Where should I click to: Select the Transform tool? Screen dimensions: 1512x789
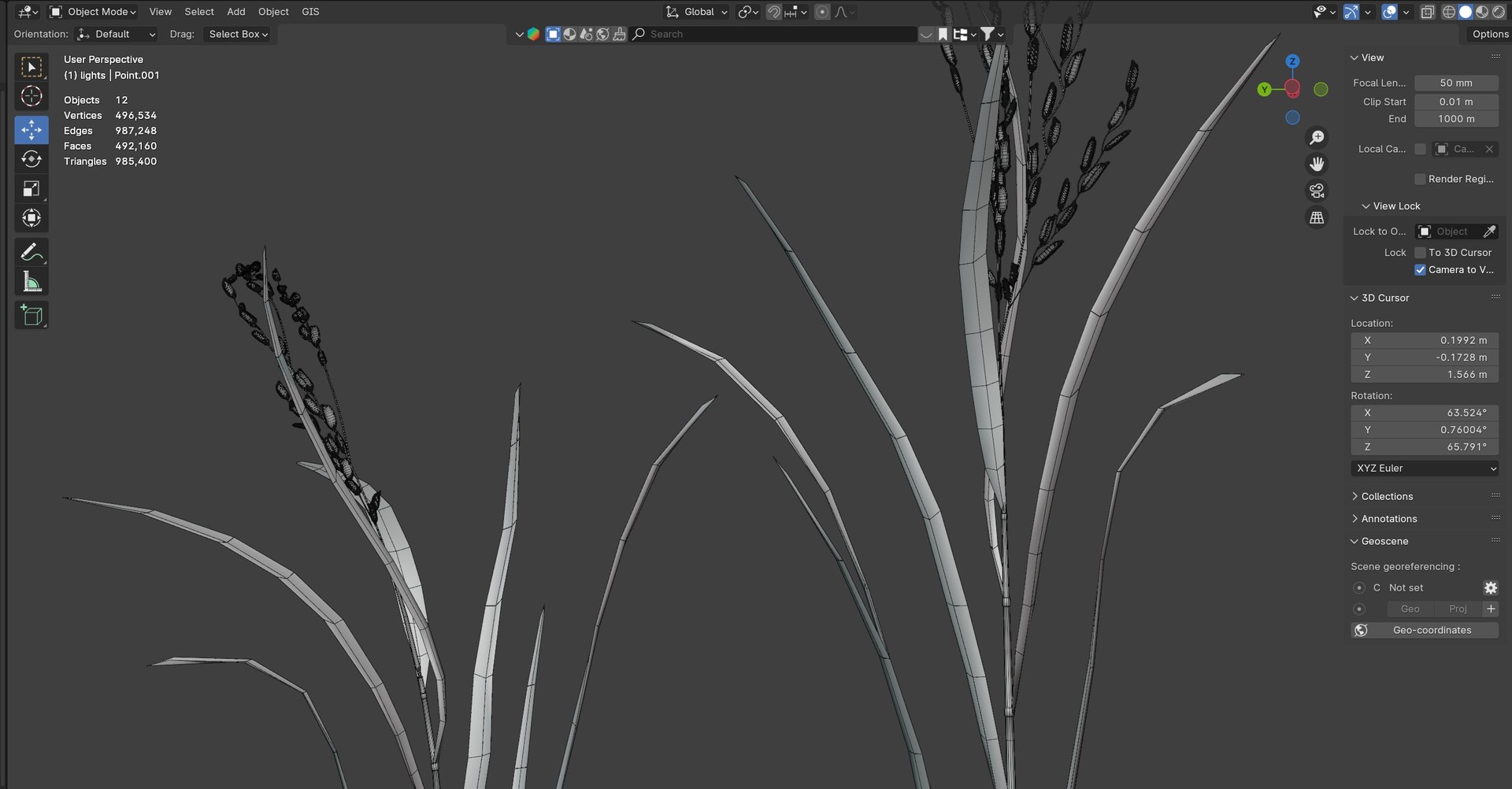click(x=31, y=218)
